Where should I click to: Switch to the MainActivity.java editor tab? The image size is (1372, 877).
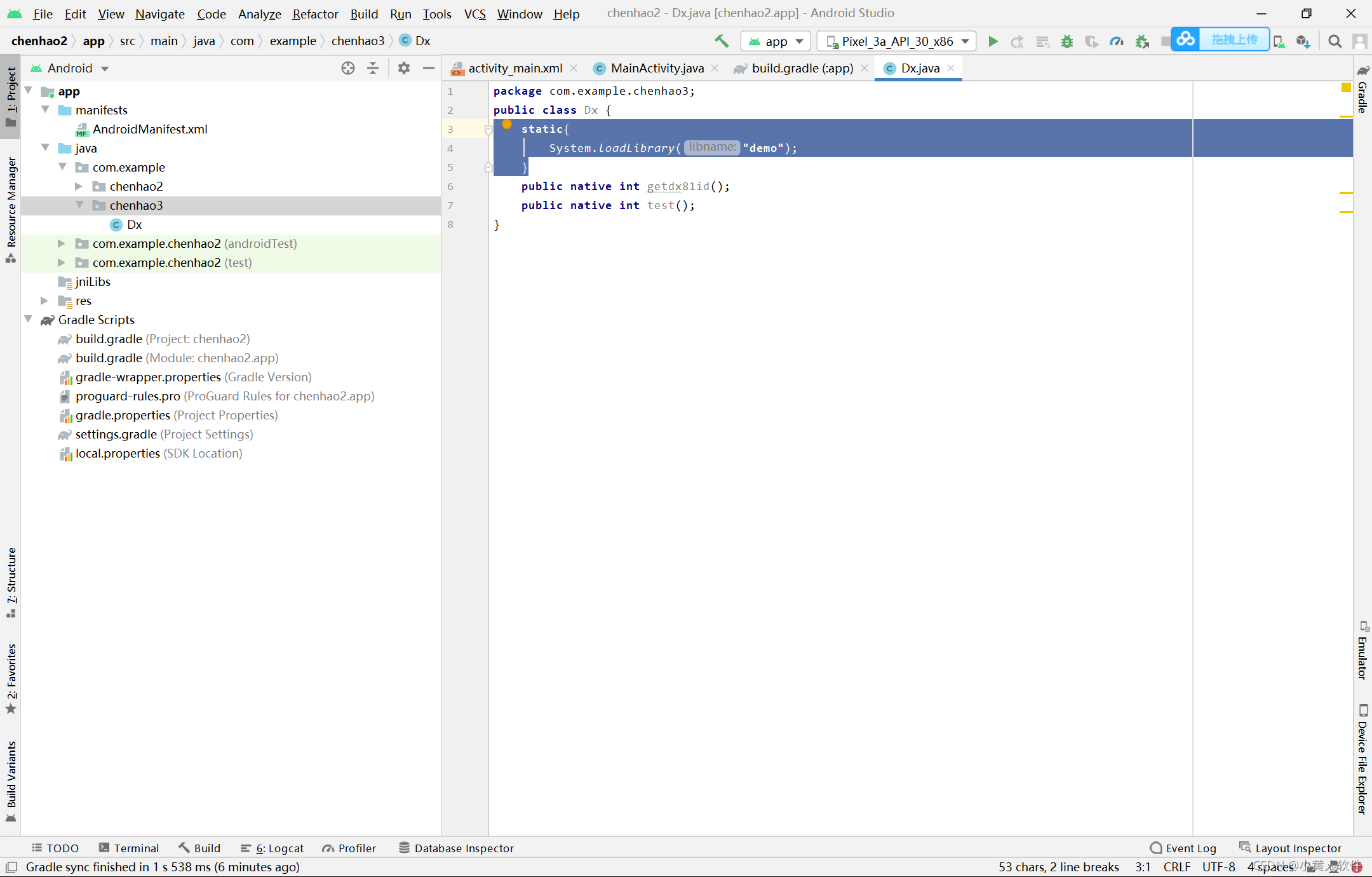[656, 68]
